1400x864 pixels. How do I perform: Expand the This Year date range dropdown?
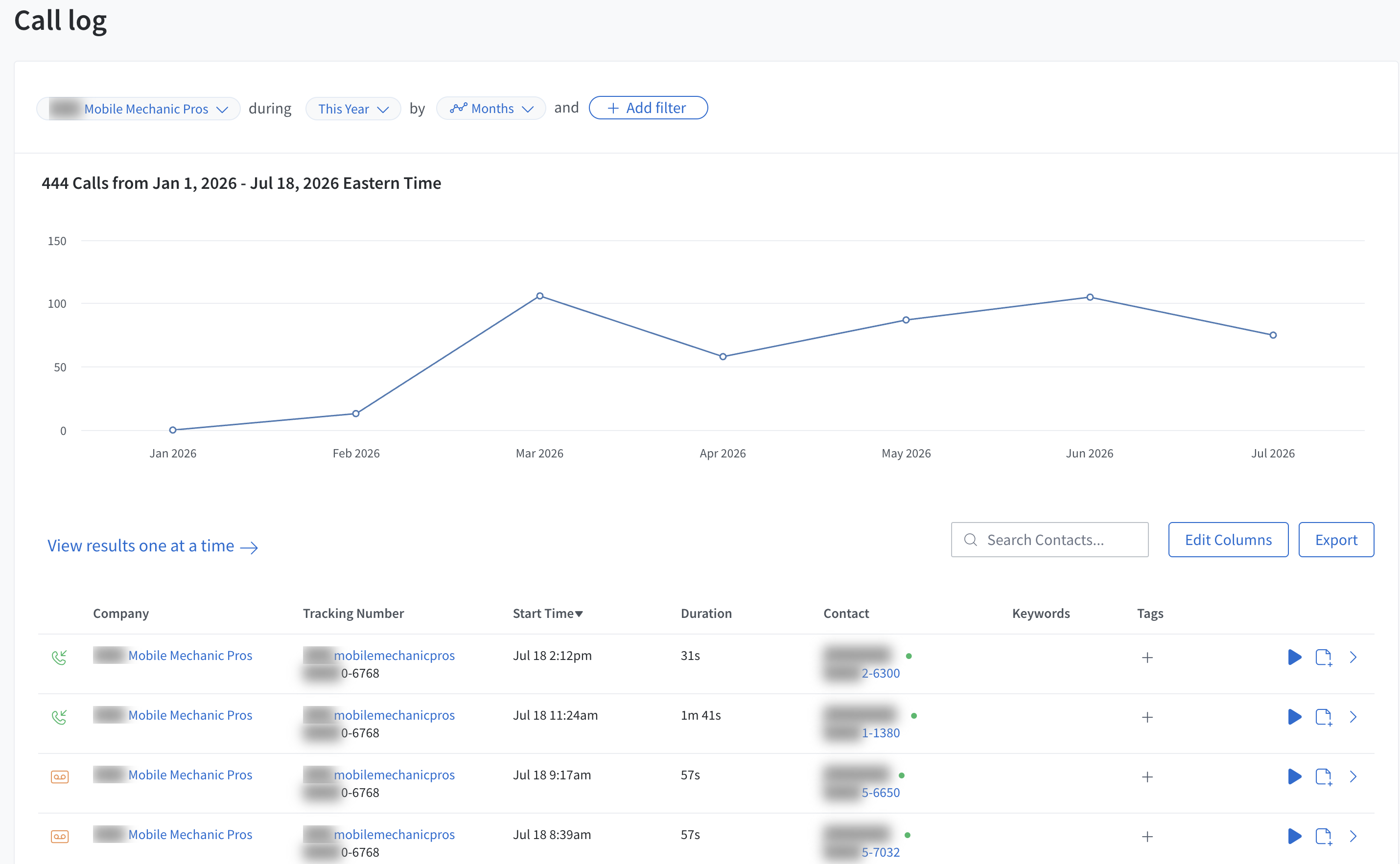pyautogui.click(x=353, y=109)
